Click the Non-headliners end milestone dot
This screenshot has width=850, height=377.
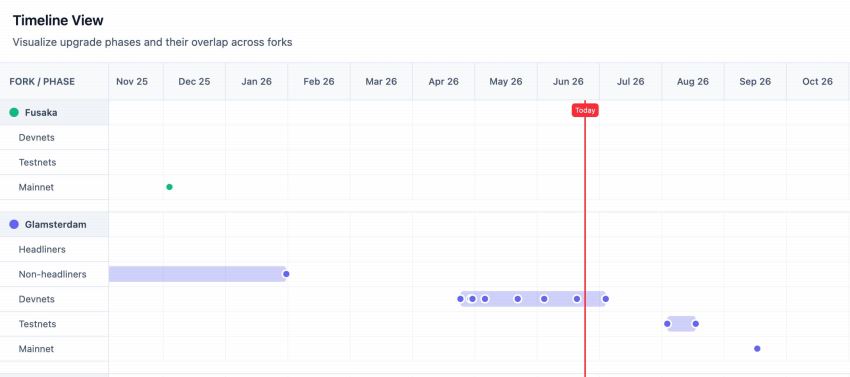point(286,274)
